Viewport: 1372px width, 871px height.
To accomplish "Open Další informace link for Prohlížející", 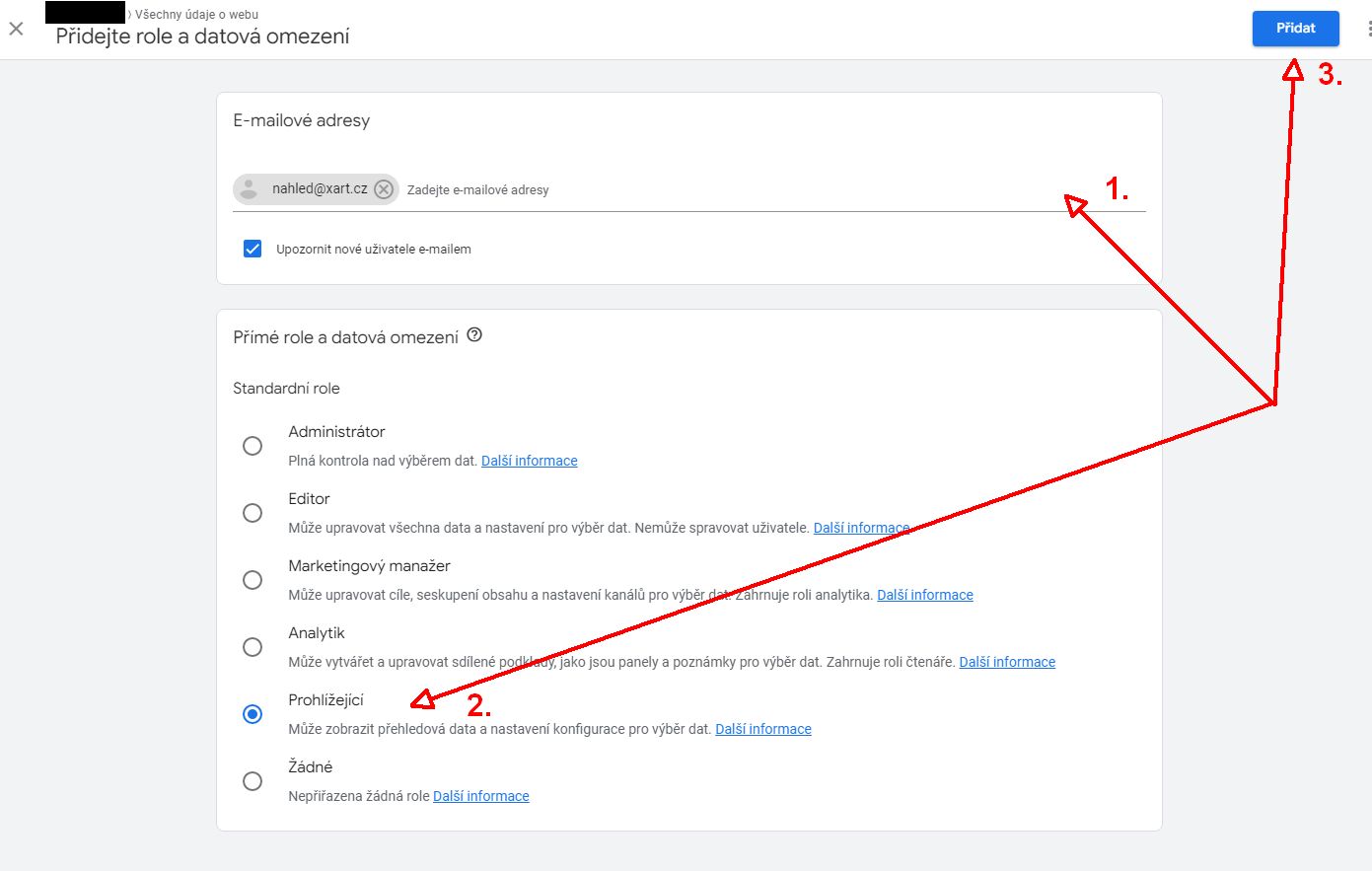I will (763, 729).
